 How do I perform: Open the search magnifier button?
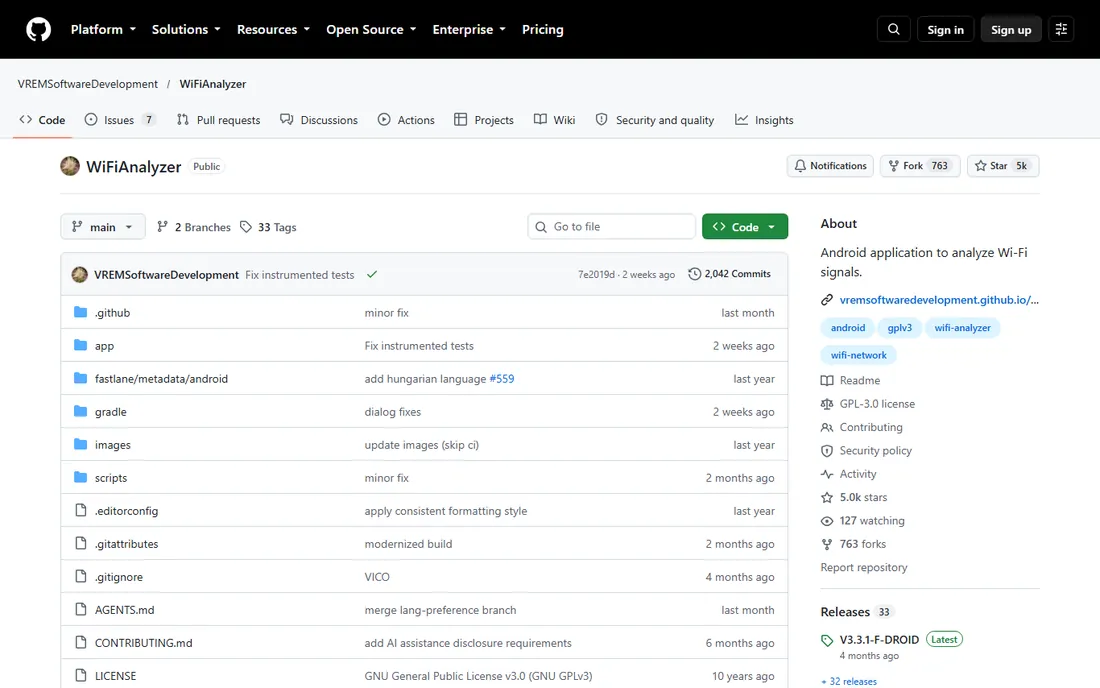pos(894,29)
